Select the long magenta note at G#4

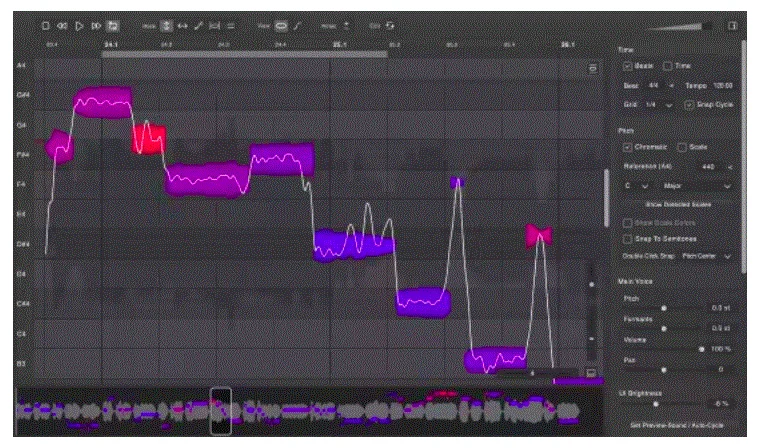click(103, 102)
